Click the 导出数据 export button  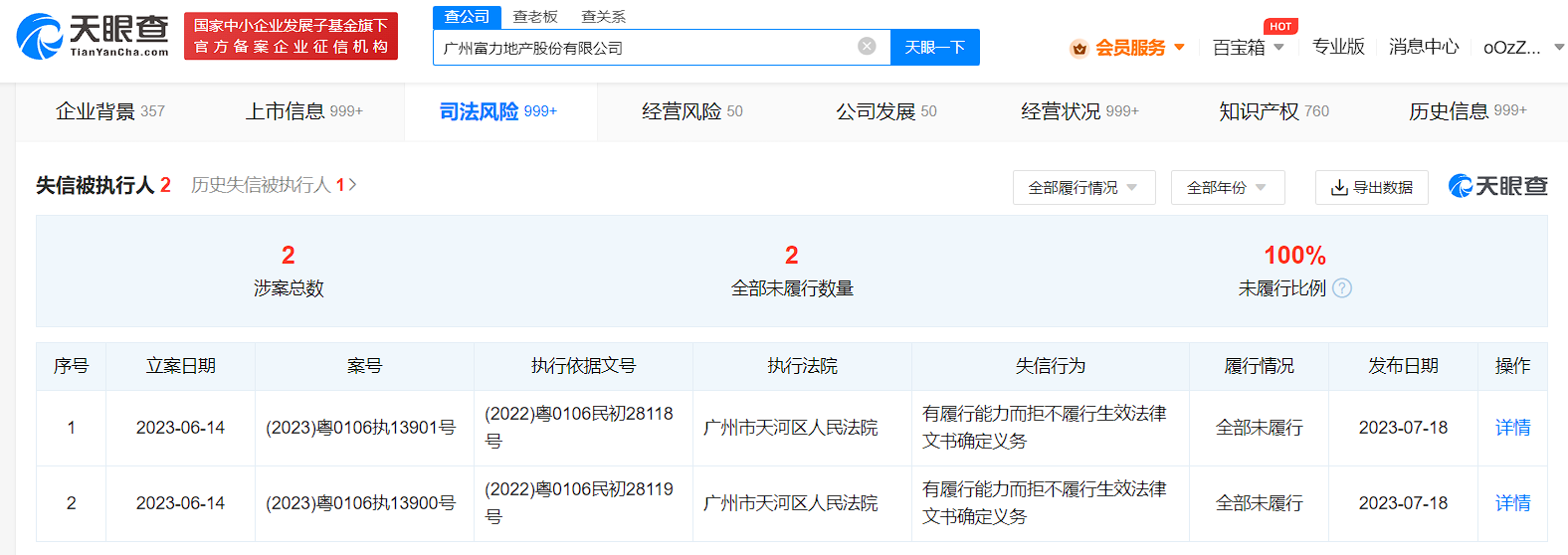coord(1372,187)
